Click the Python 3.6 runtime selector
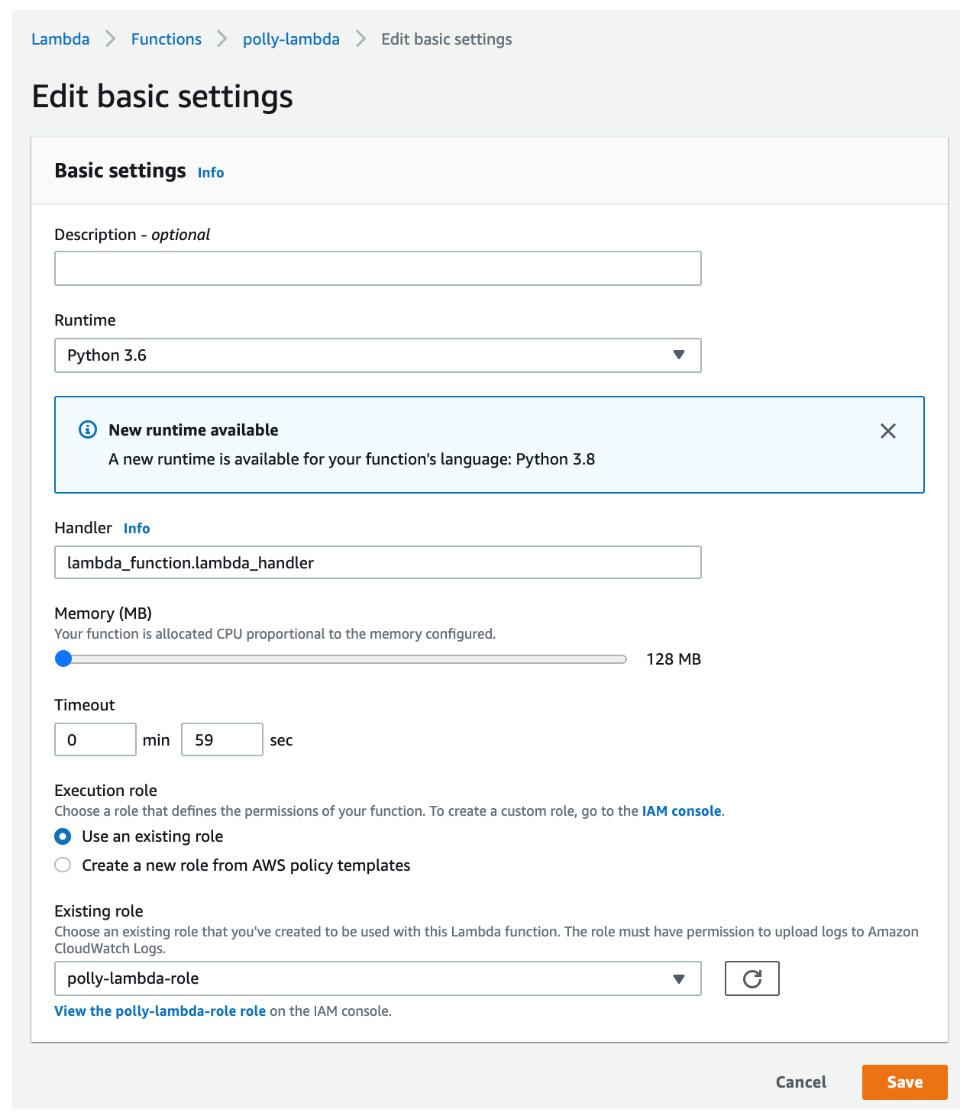Image resolution: width=975 pixels, height=1115 pixels. (378, 355)
